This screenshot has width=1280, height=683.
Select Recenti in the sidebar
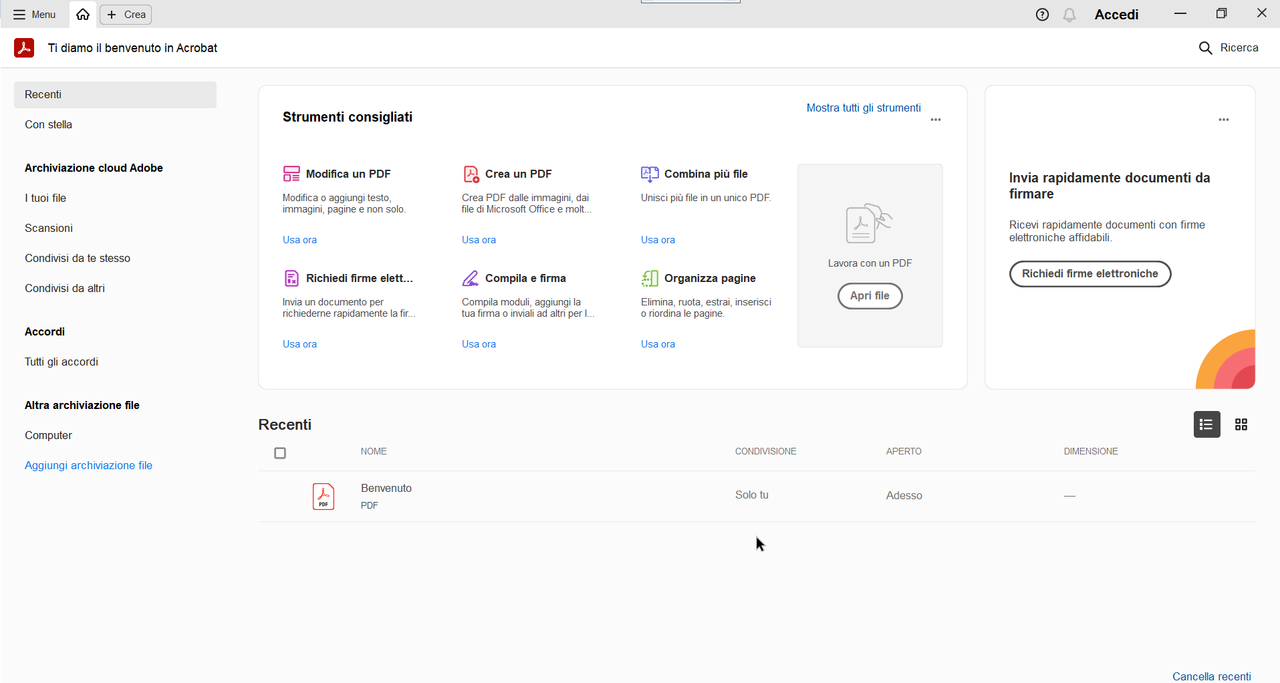click(115, 95)
